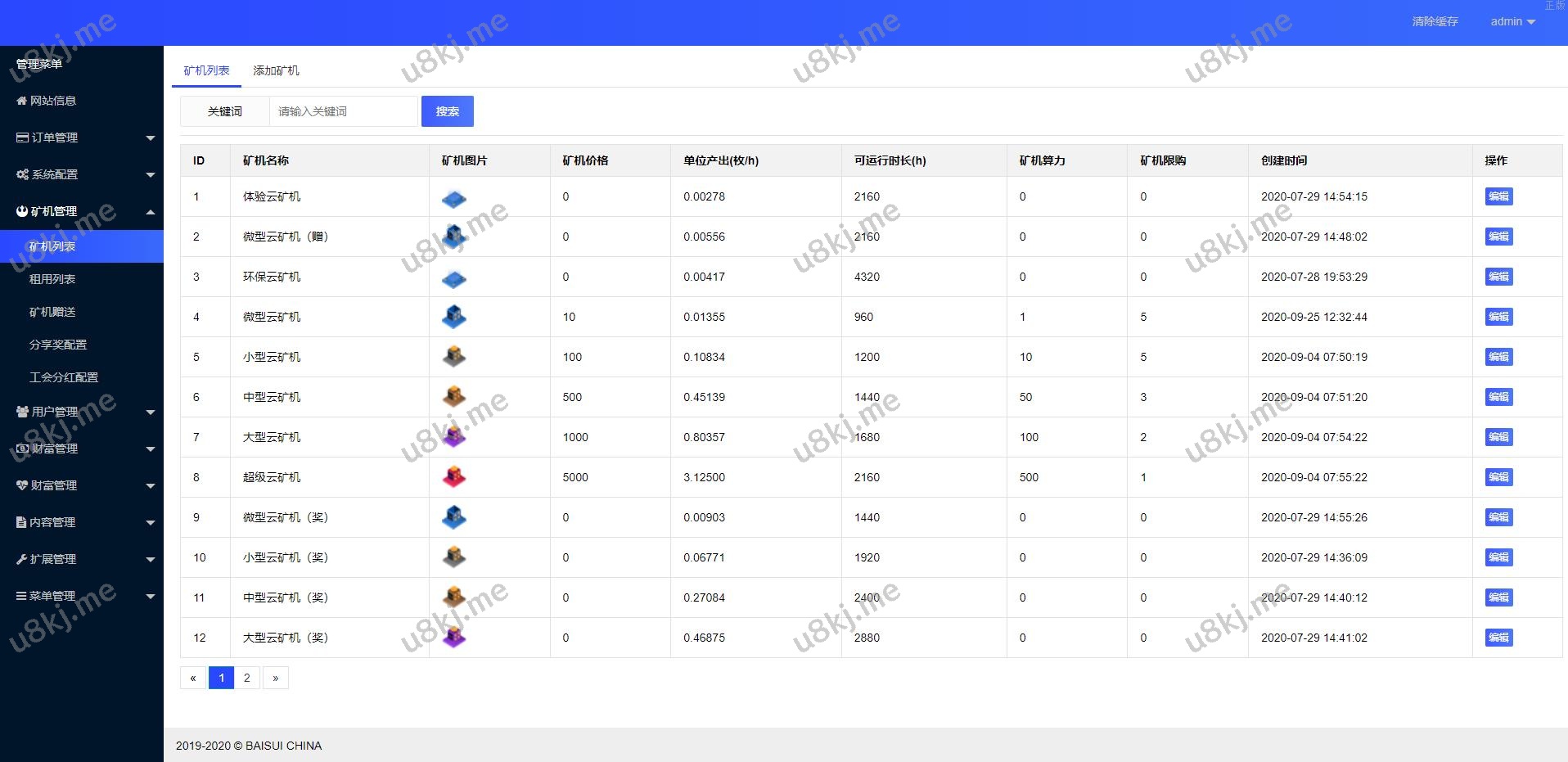Click the keyword search input field

point(343,111)
